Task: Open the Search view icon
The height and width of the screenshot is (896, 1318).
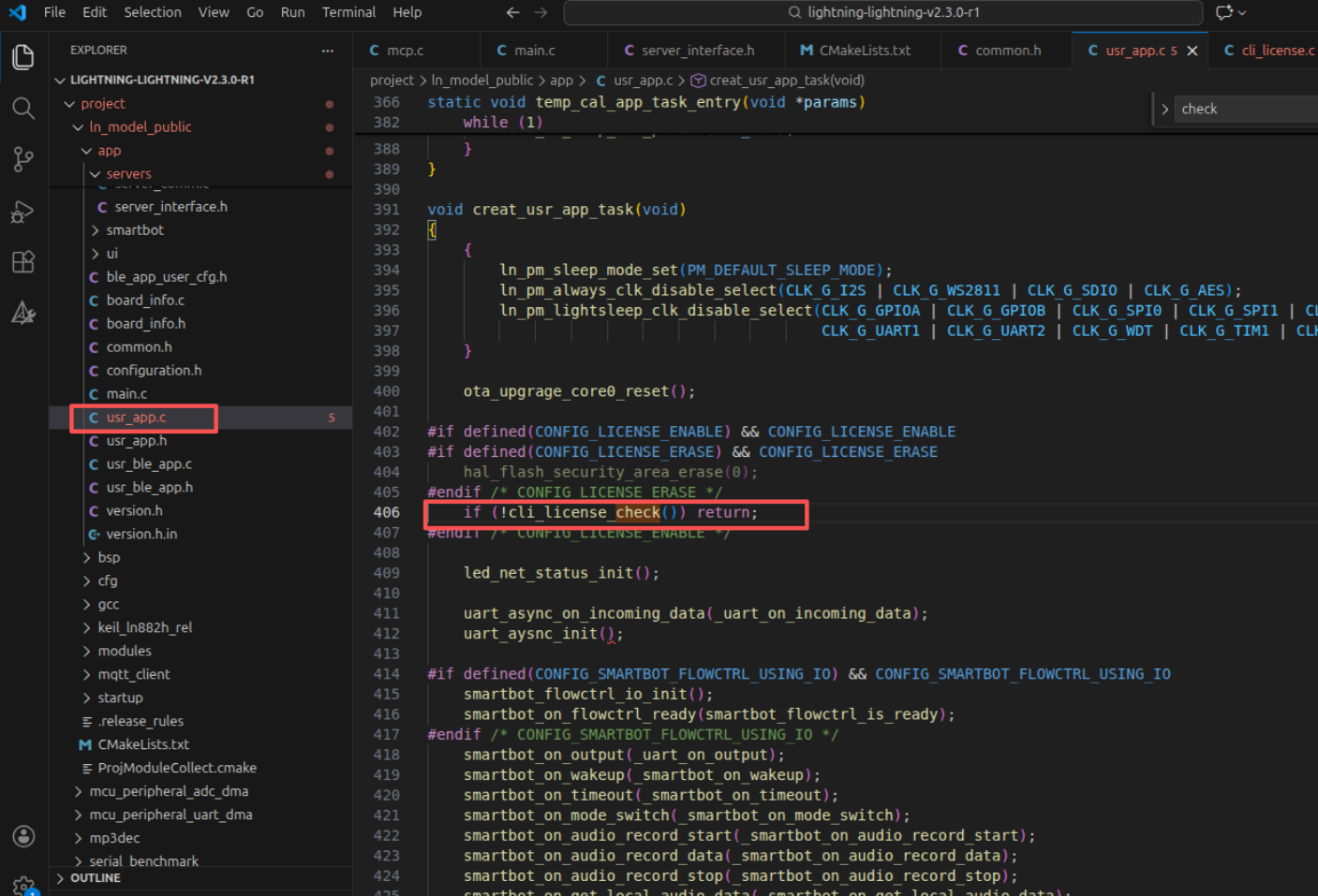Action: click(23, 108)
